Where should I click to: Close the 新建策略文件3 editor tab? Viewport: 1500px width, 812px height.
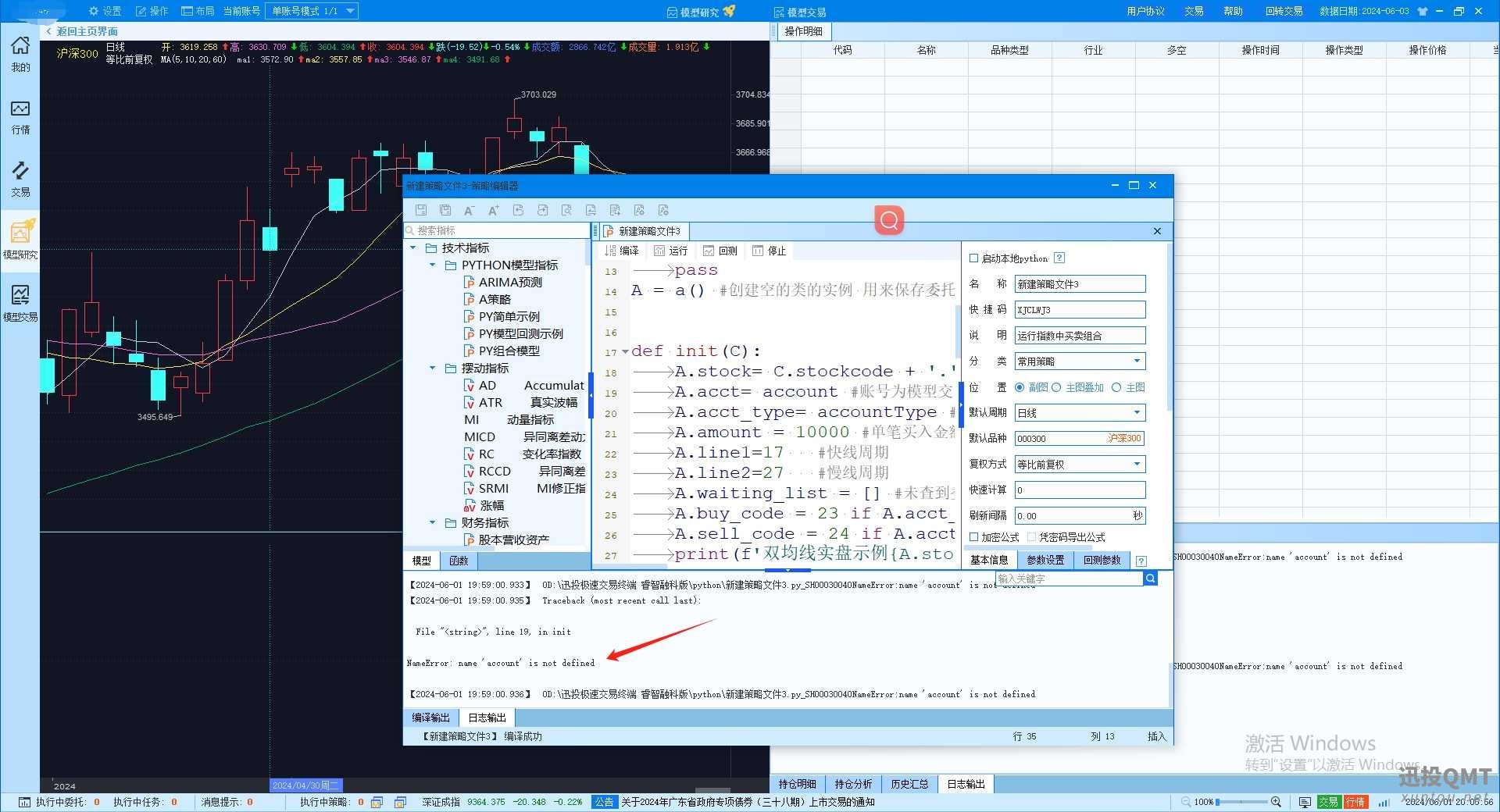(x=1157, y=231)
